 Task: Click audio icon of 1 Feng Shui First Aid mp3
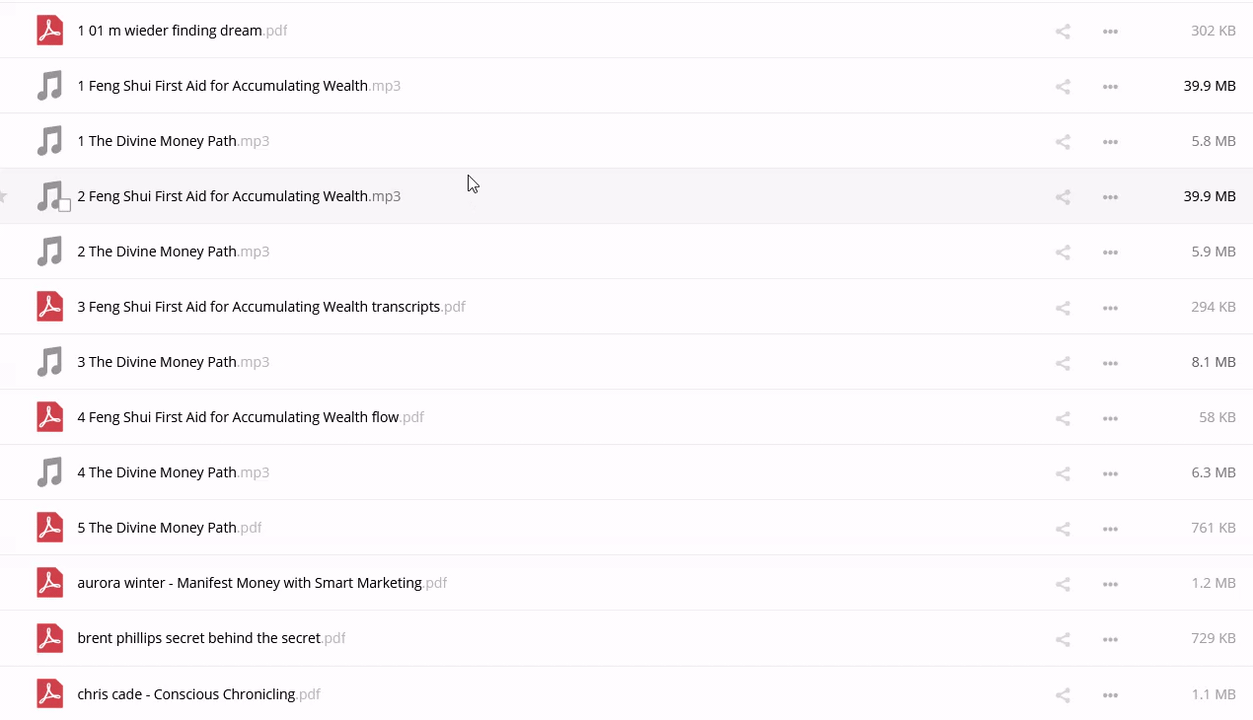(x=50, y=86)
